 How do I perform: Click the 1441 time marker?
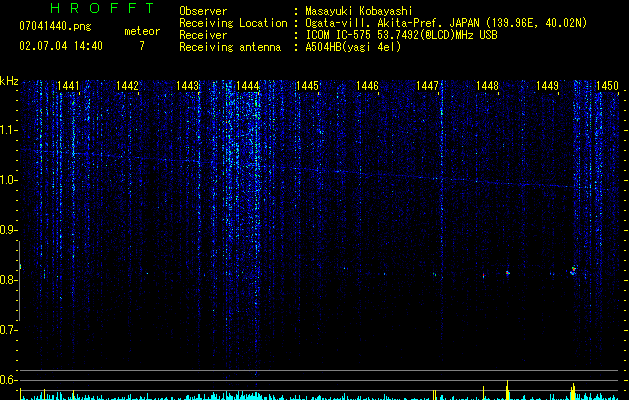tap(68, 85)
